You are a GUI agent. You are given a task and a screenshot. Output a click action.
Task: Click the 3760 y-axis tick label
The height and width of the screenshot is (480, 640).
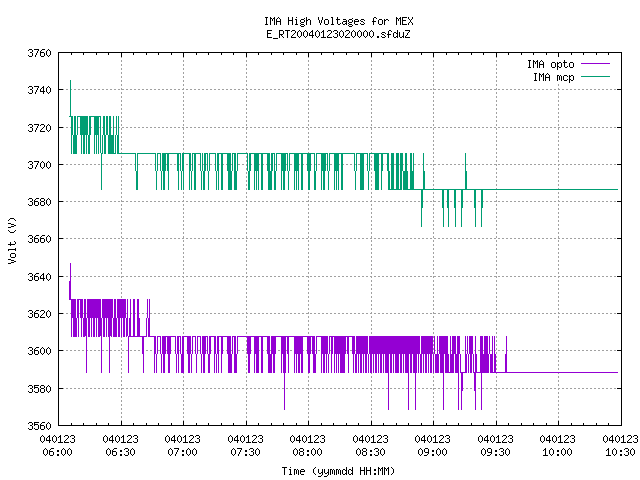(40, 53)
